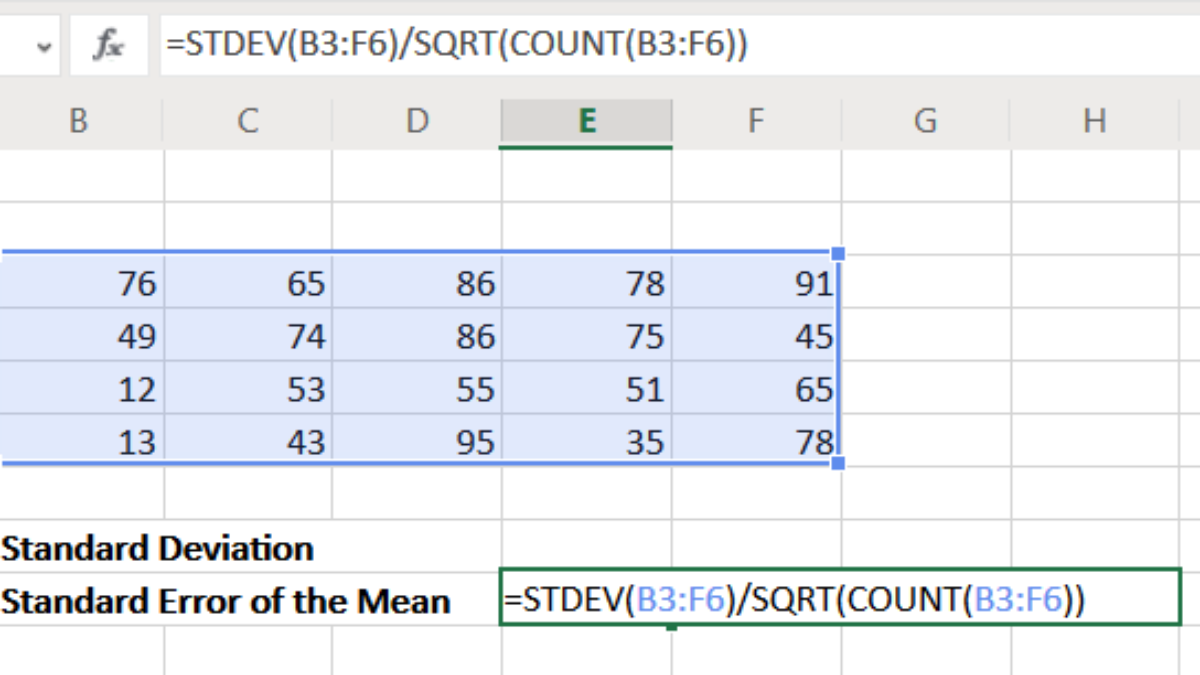Click the cell containing 45
This screenshot has width=1200, height=675.
(x=756, y=335)
